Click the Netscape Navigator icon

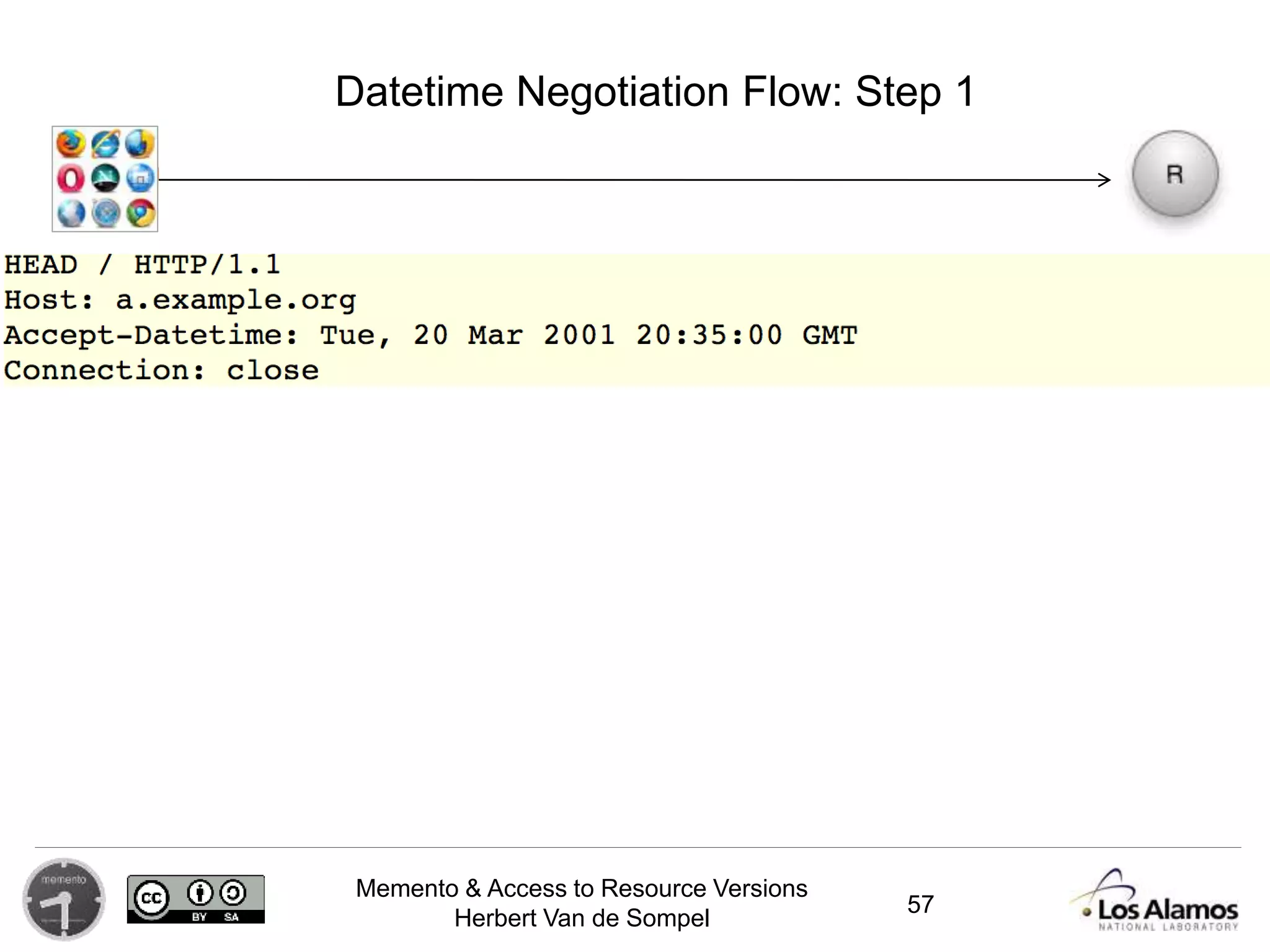tap(105, 179)
